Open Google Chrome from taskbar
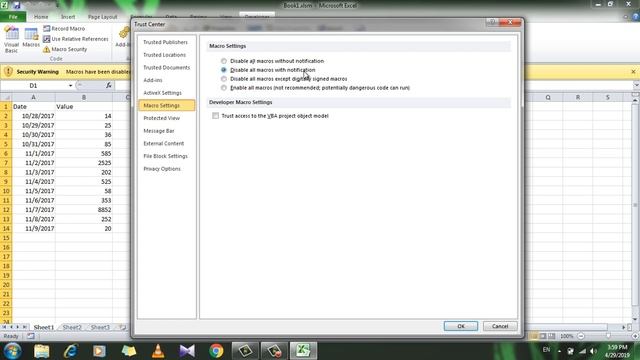The height and width of the screenshot is (360, 640). click(x=216, y=351)
